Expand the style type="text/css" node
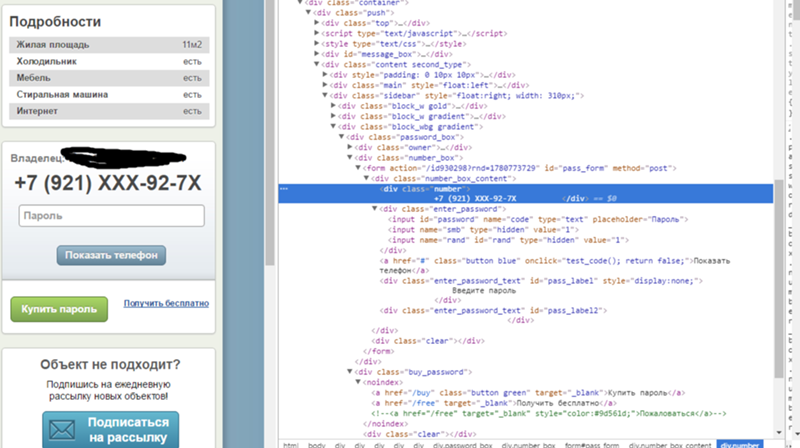Screen dimensions: 800x448 click(316, 43)
